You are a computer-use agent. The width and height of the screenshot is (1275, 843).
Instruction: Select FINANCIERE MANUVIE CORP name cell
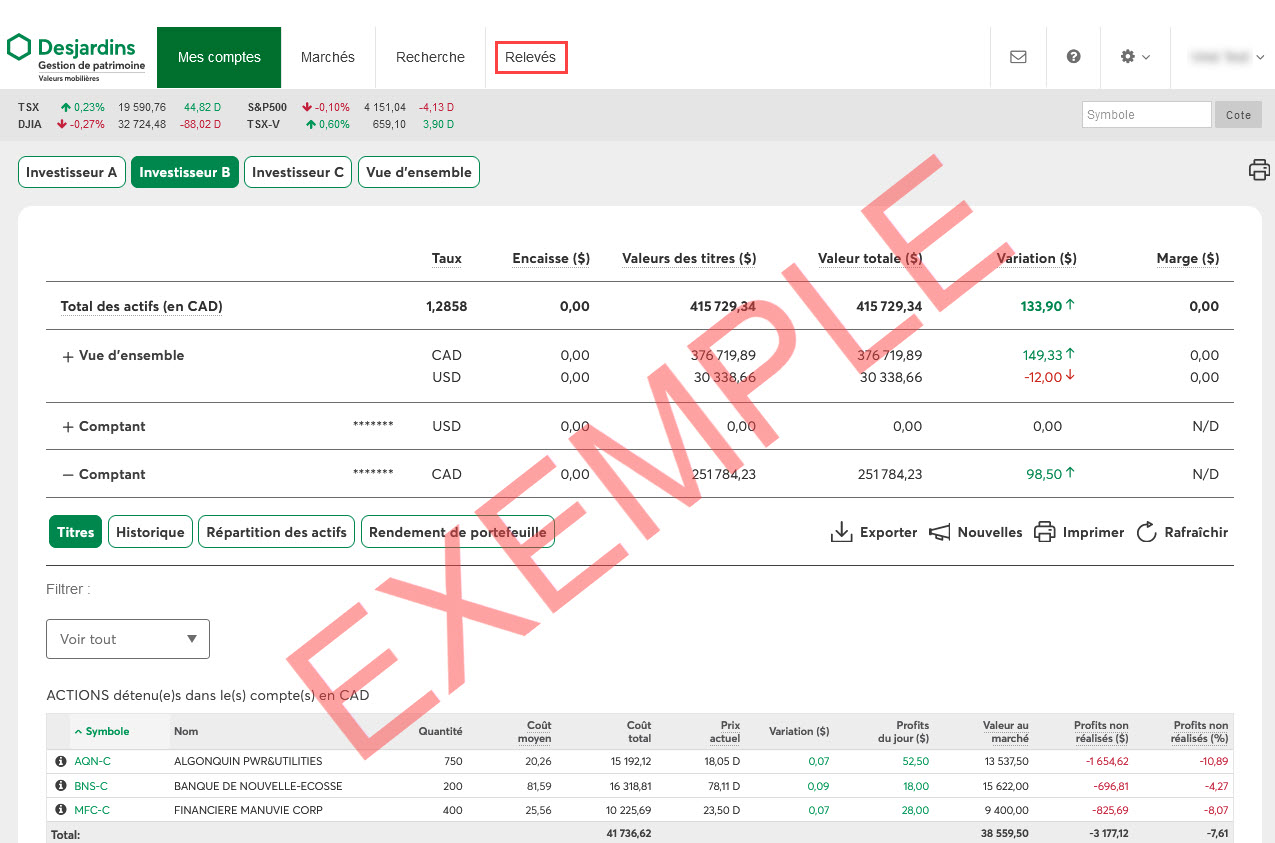[x=248, y=810]
